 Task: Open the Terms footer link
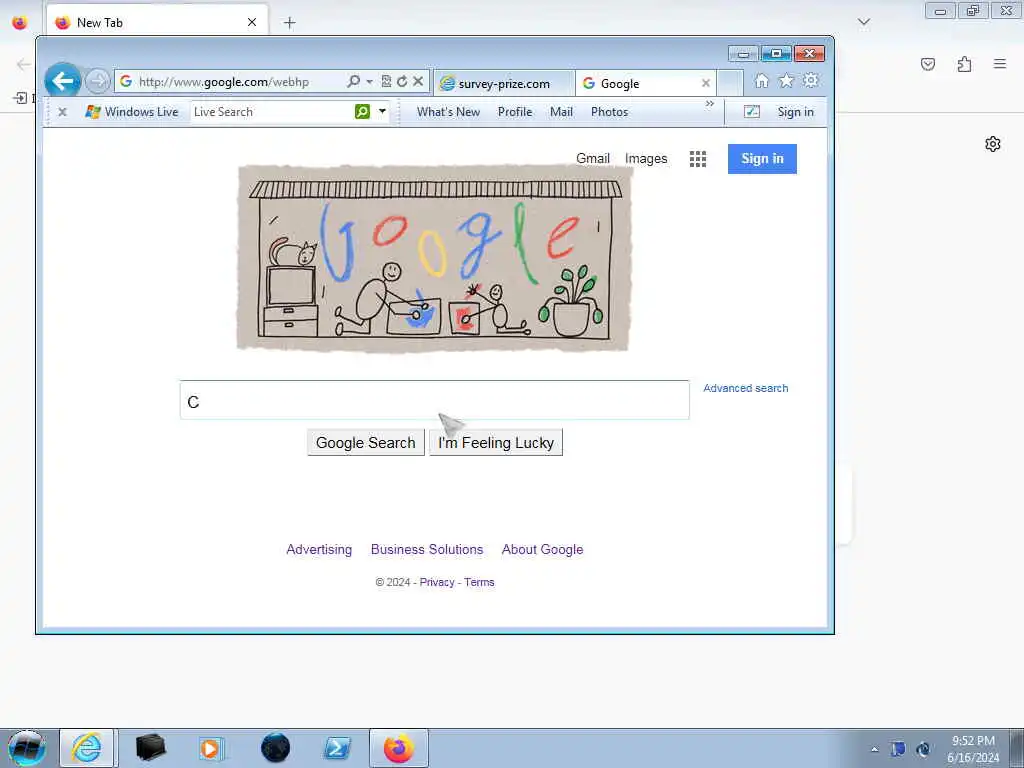coord(479,582)
